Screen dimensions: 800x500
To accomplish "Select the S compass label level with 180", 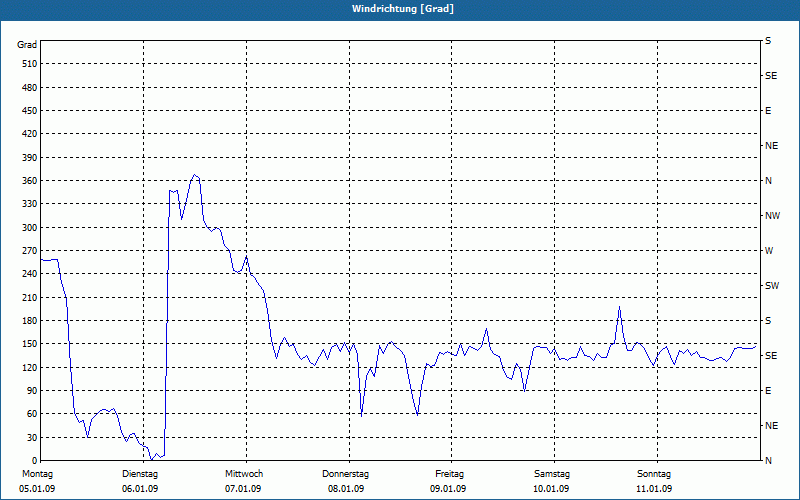I will tap(768, 320).
